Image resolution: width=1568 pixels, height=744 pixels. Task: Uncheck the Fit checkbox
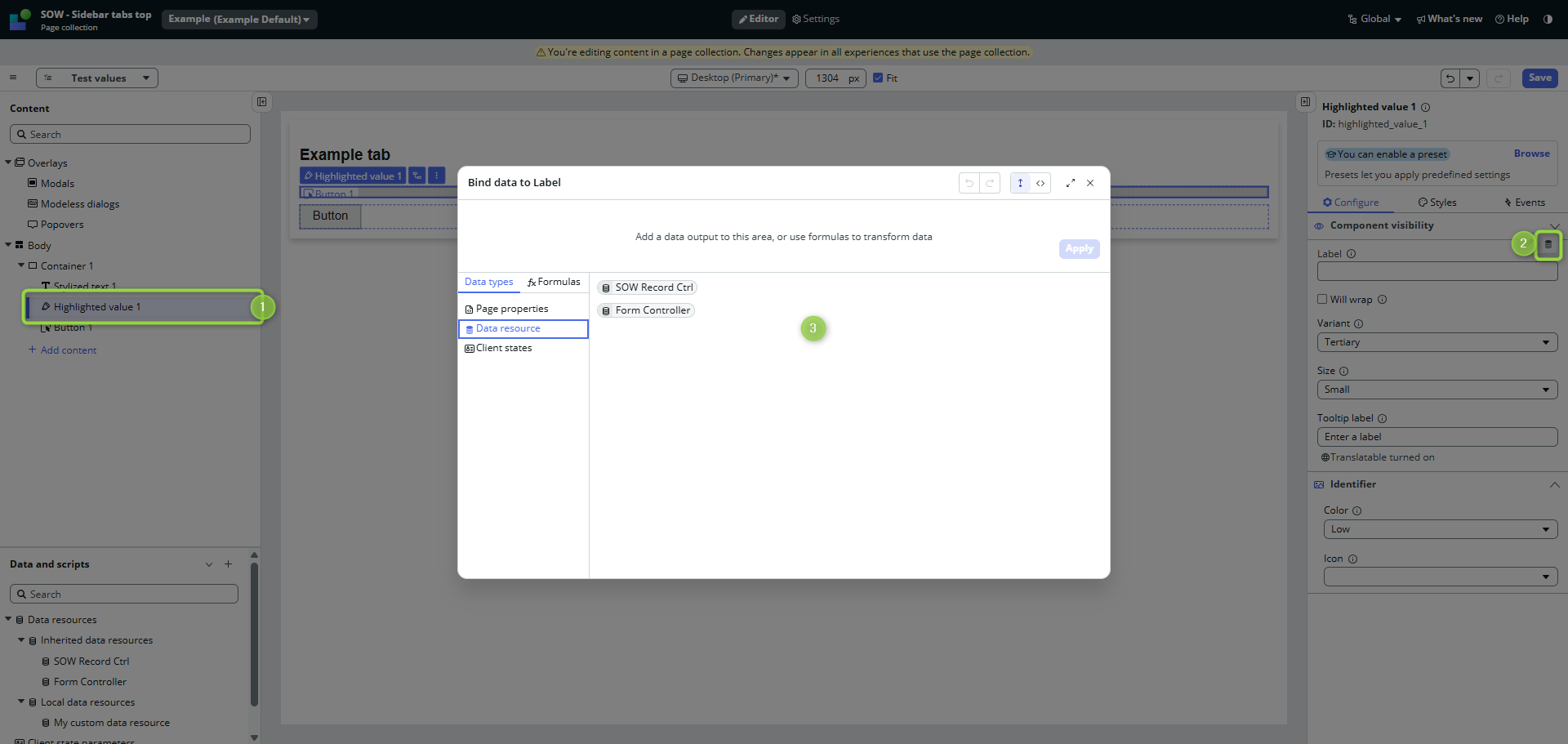click(878, 78)
